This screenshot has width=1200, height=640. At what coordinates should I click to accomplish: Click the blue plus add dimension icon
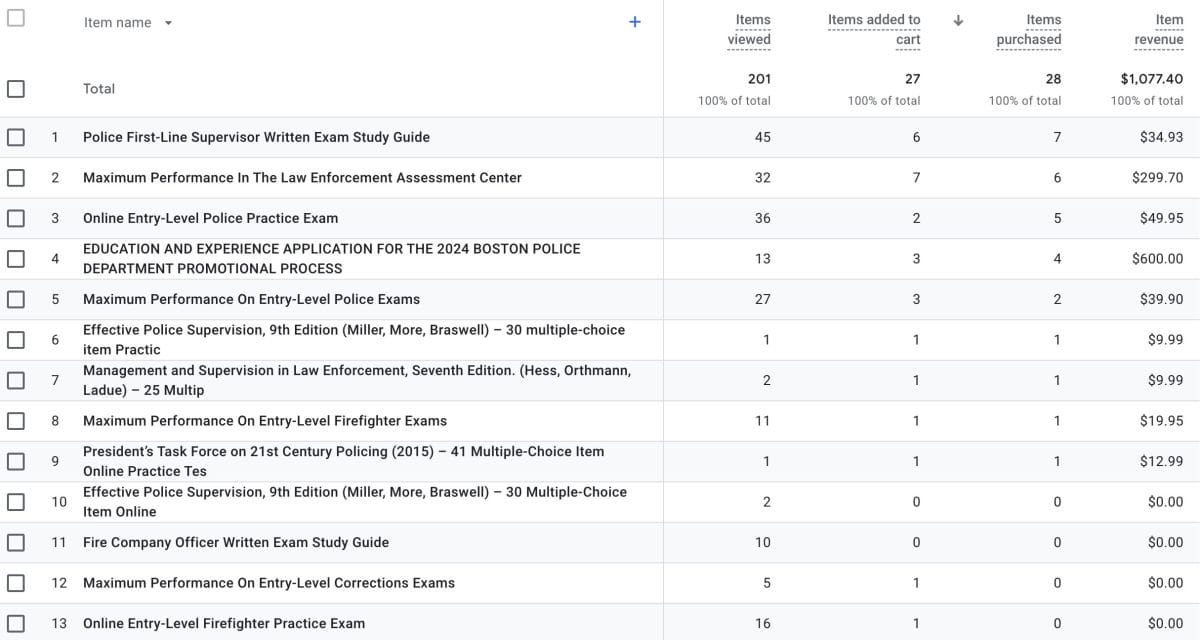point(634,22)
